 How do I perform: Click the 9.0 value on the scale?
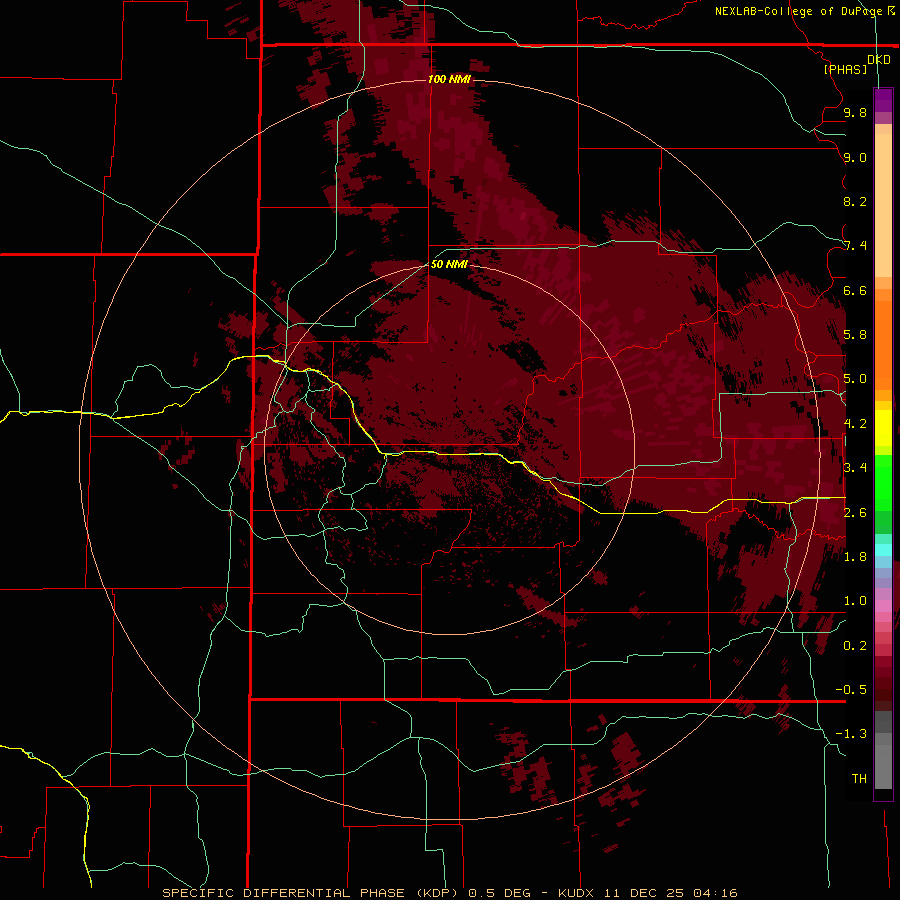click(855, 157)
